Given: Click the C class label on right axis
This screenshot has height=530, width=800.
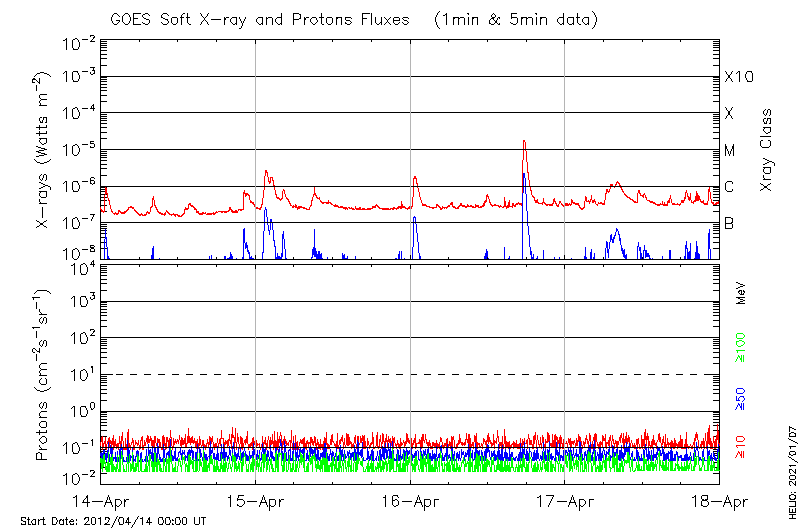Looking at the screenshot, I should click(729, 187).
